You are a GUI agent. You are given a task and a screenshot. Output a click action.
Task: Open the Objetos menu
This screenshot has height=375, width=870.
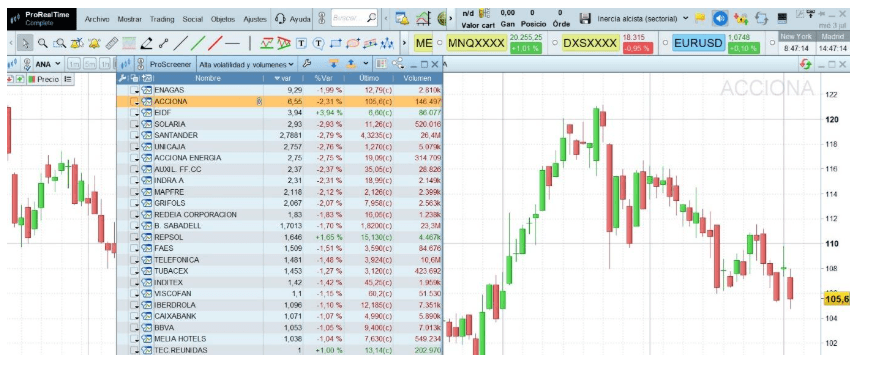[x=223, y=19]
